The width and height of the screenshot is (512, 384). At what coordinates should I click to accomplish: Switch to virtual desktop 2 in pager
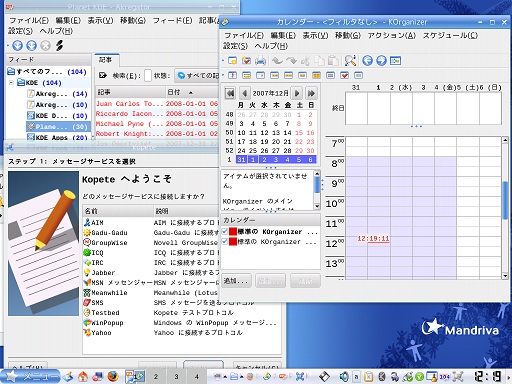click(x=156, y=377)
